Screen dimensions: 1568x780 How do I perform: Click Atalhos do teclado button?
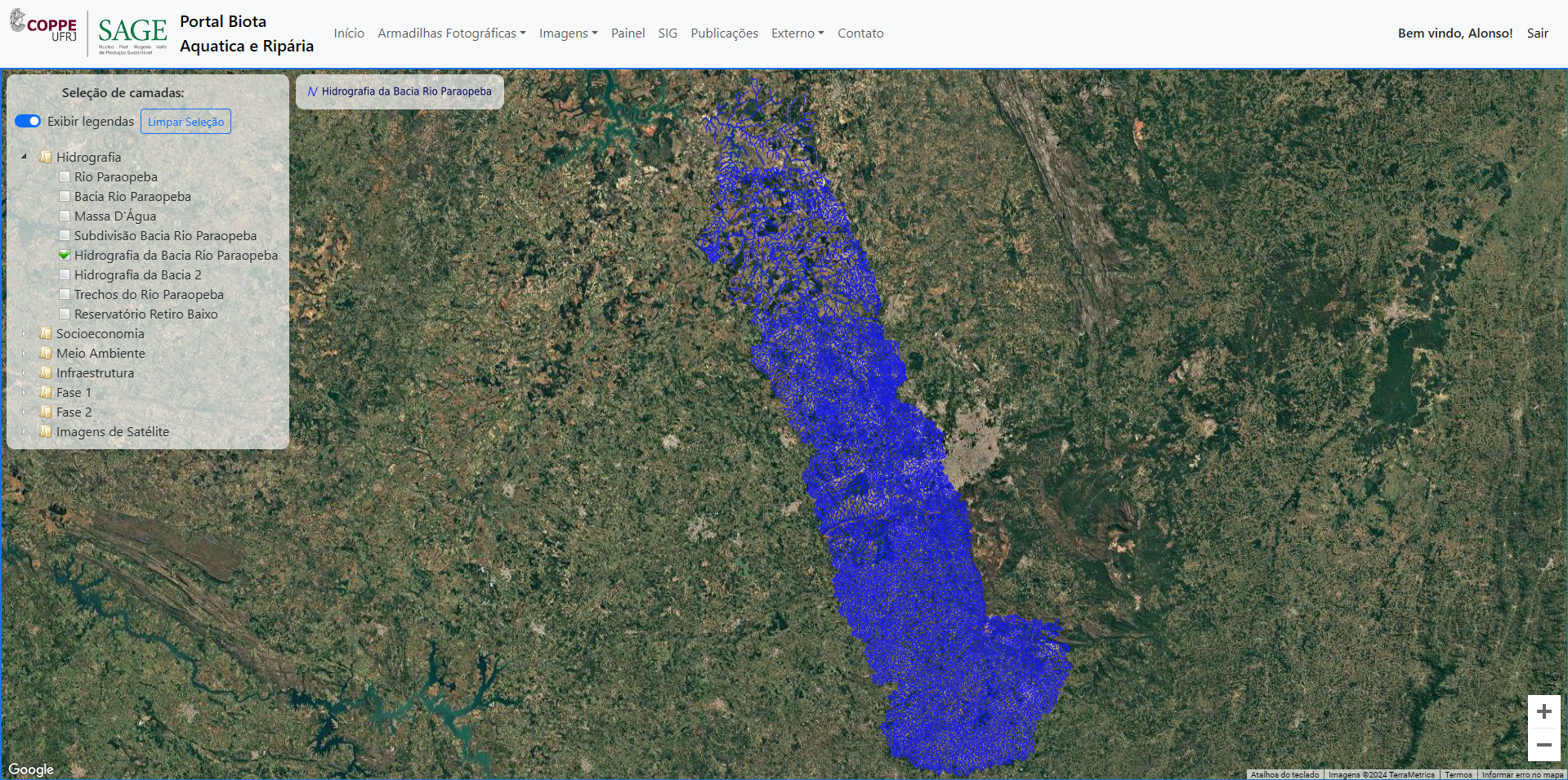[1284, 774]
